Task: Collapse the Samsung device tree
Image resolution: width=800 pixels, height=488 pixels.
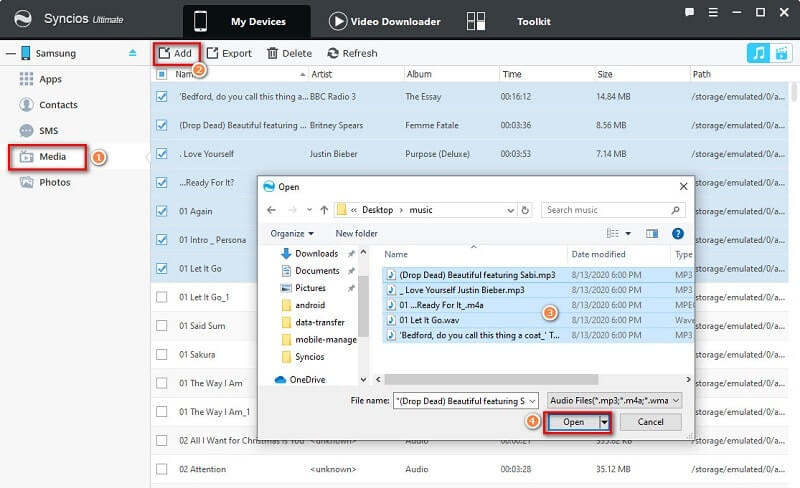Action: coord(11,53)
